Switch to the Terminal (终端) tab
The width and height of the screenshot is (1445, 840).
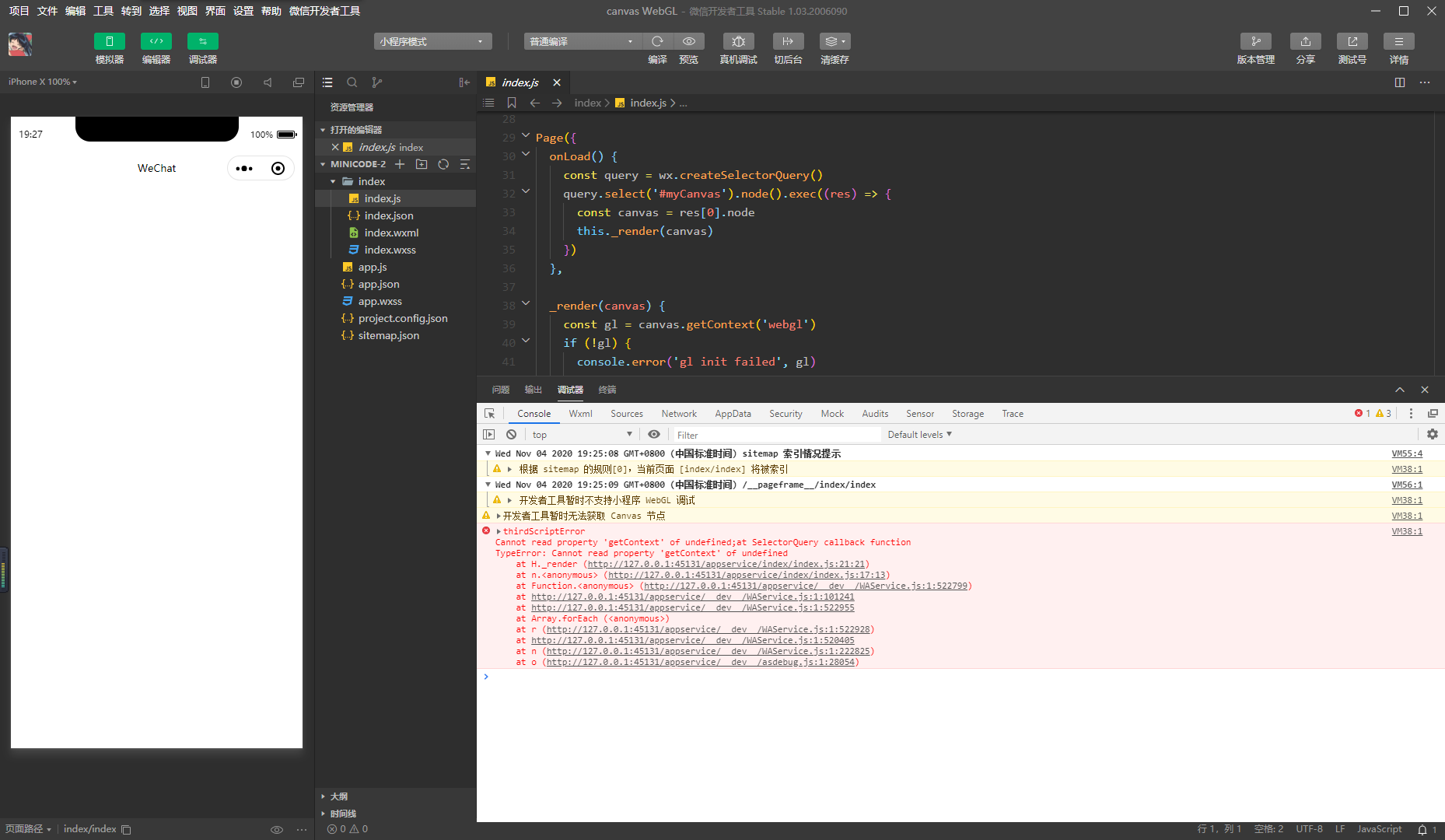607,390
